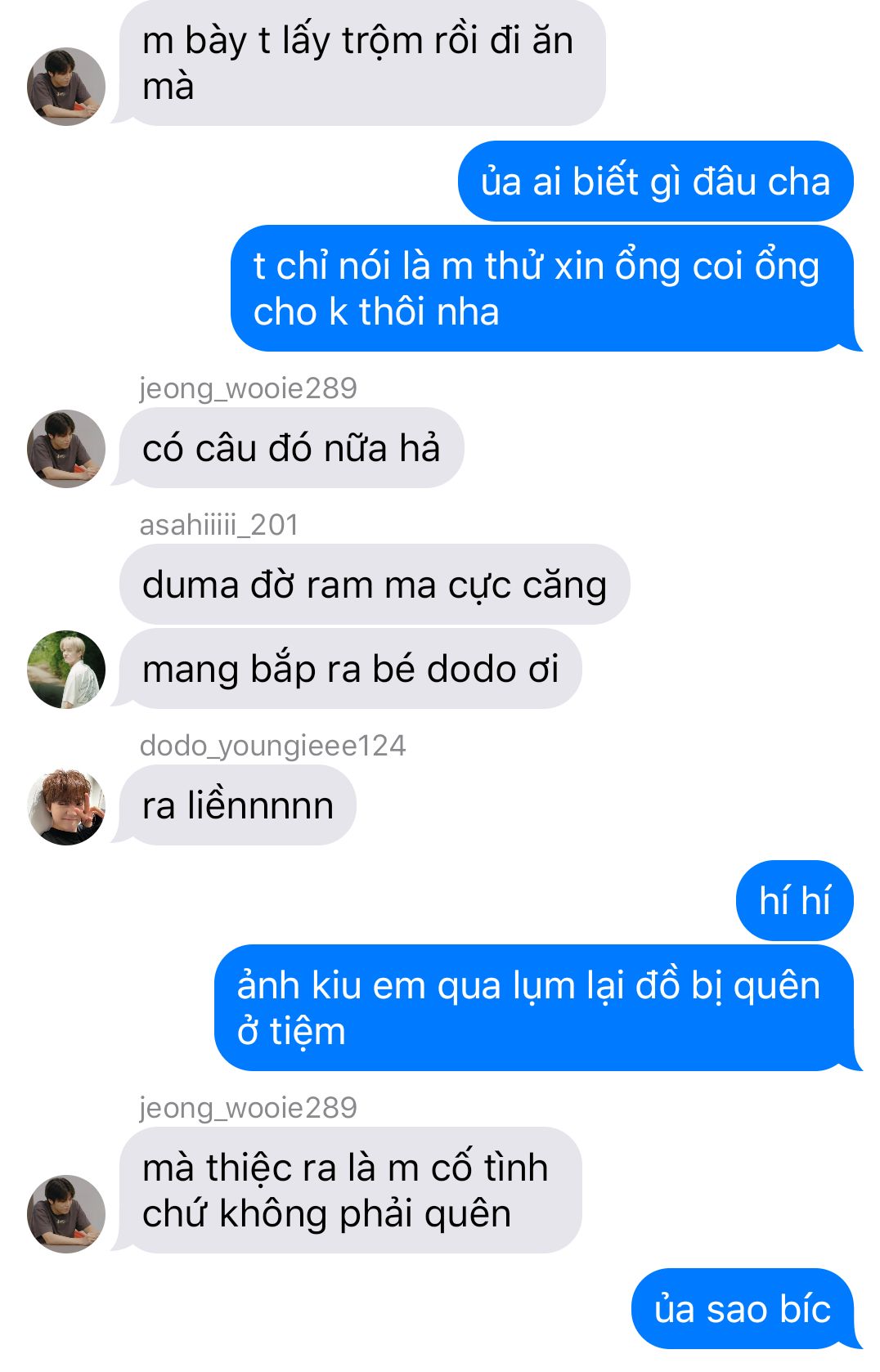Open the dodo_youngieee124 username label
Image resolution: width=880 pixels, height=1372 pixels.
pos(273,745)
